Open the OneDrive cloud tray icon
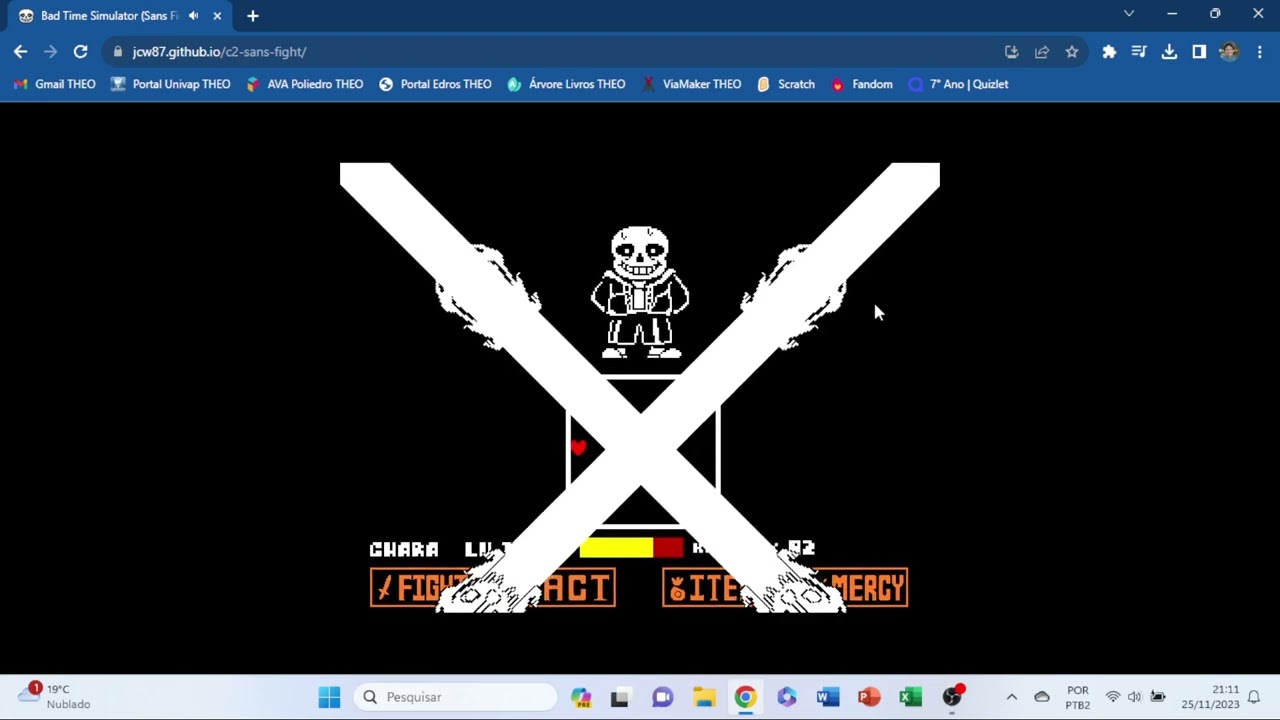This screenshot has height=720, width=1280. point(1042,697)
